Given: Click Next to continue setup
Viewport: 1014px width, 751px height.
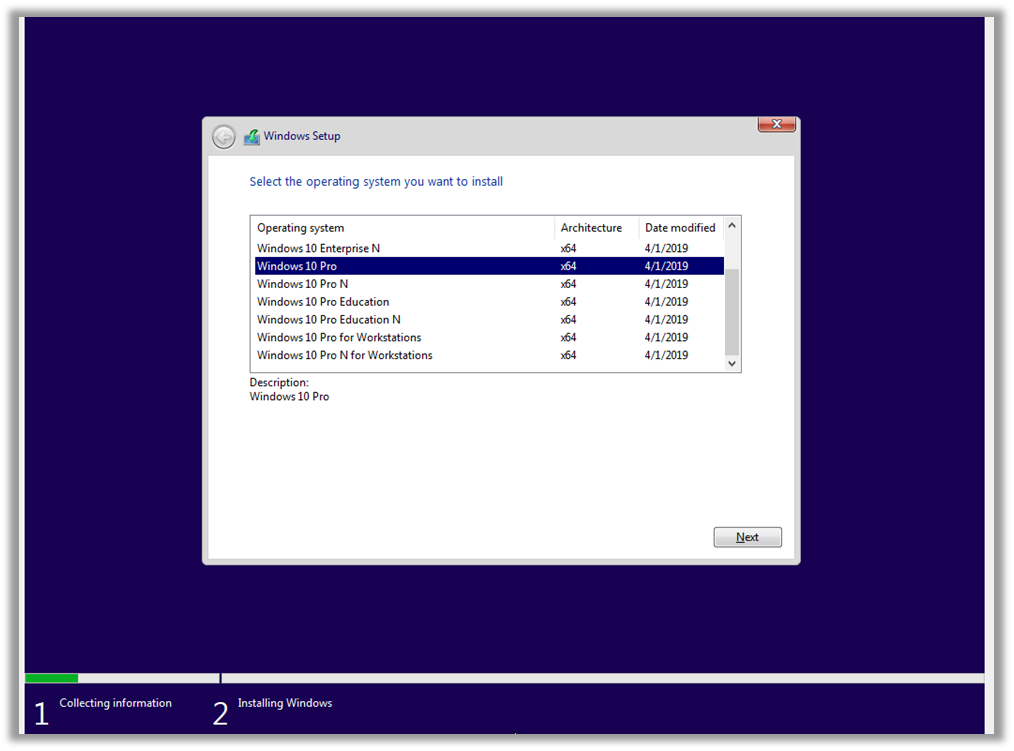Looking at the screenshot, I should point(748,537).
